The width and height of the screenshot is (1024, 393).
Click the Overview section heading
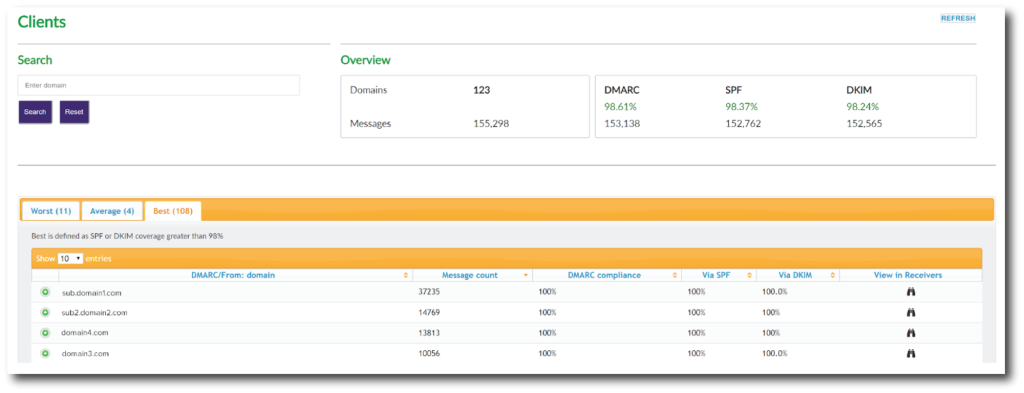pos(366,60)
